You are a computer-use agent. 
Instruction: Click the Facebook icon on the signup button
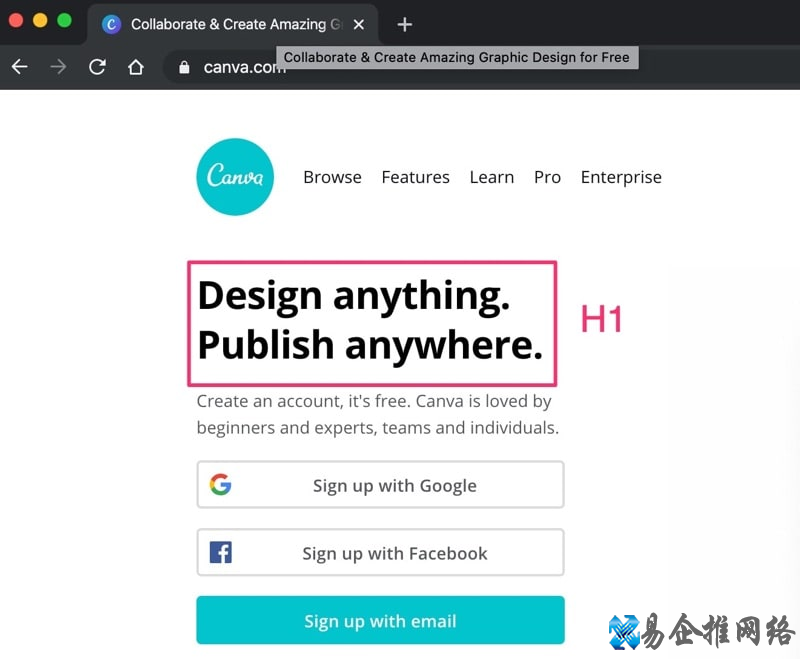click(x=221, y=552)
